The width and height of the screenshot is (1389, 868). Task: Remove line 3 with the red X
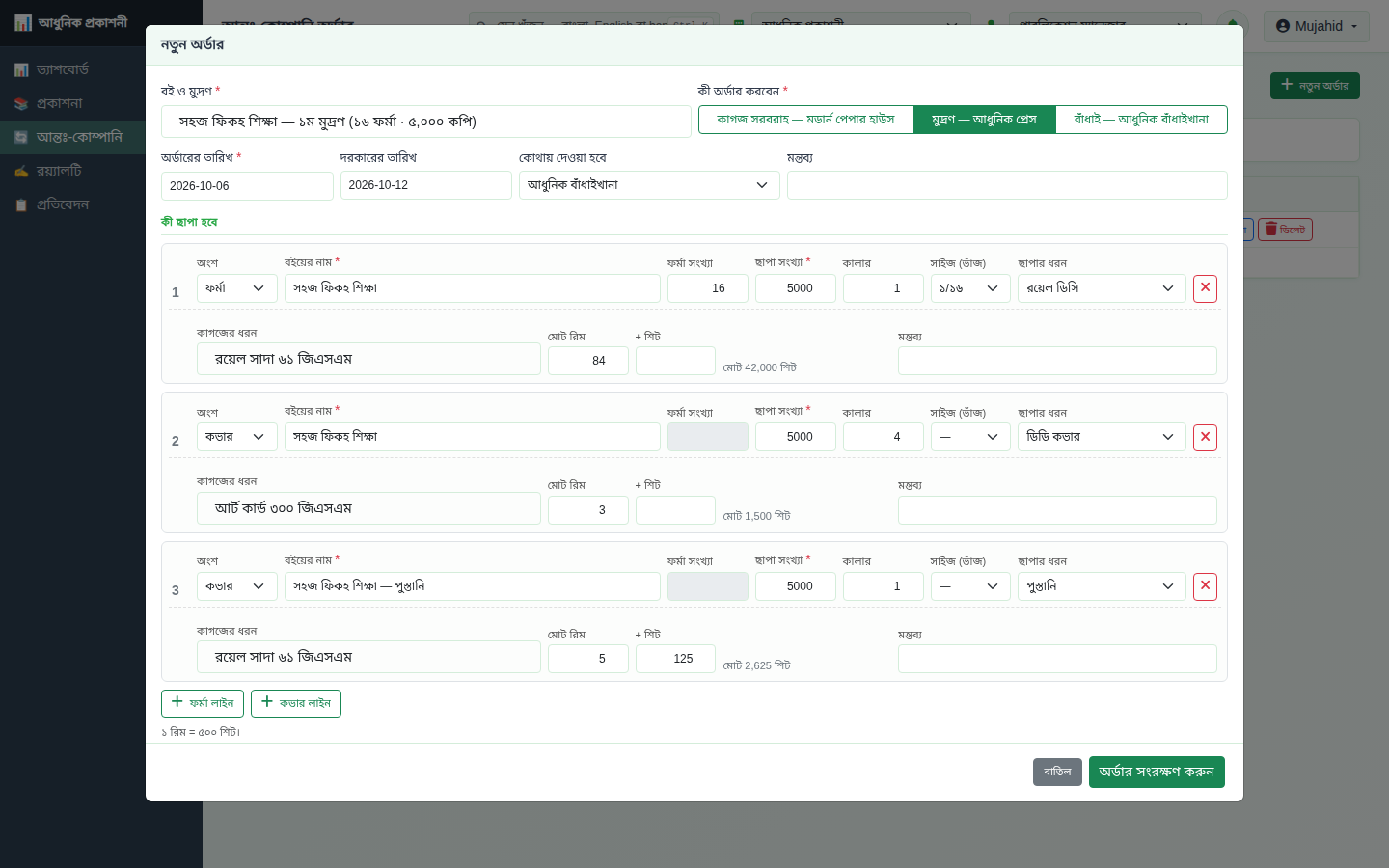tap(1205, 586)
